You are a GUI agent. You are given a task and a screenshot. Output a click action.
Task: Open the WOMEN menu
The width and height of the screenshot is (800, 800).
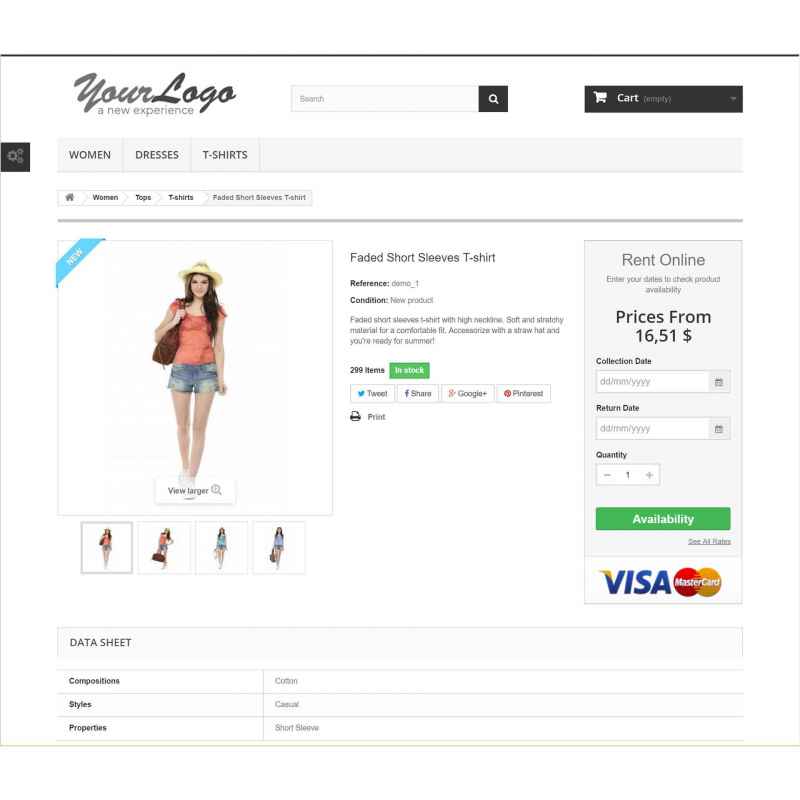[x=90, y=155]
